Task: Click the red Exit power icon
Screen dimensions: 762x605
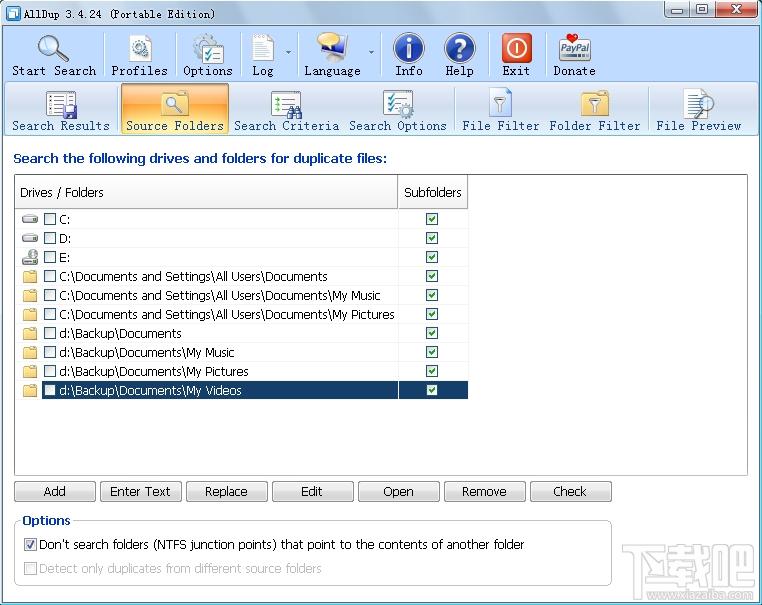Action: [x=516, y=48]
